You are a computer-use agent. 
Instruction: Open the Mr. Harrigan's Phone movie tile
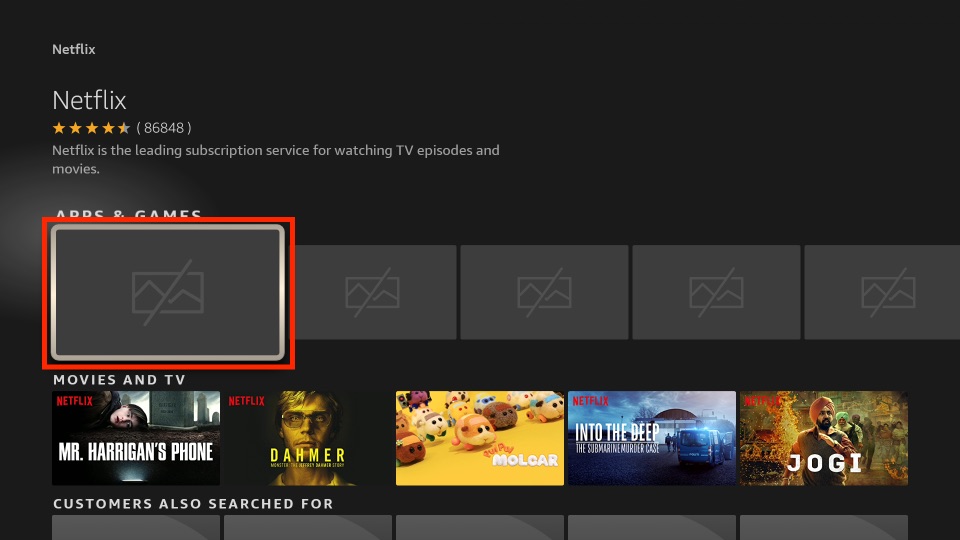pyautogui.click(x=136, y=438)
